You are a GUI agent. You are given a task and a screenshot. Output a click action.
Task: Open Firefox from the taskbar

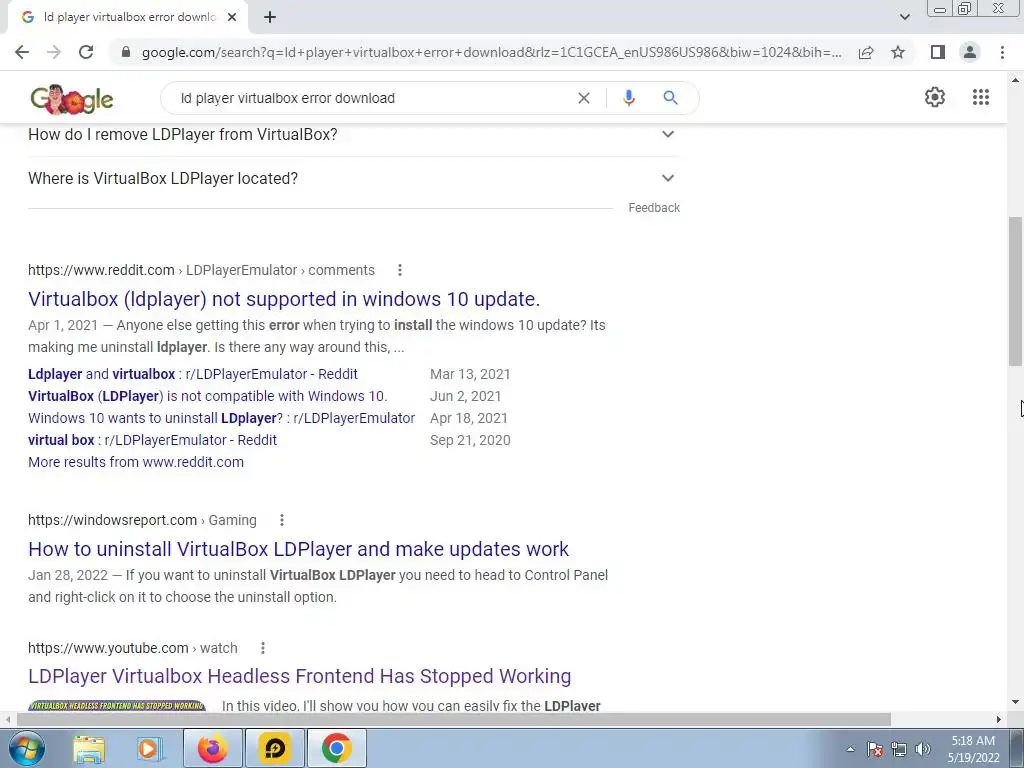pos(213,748)
